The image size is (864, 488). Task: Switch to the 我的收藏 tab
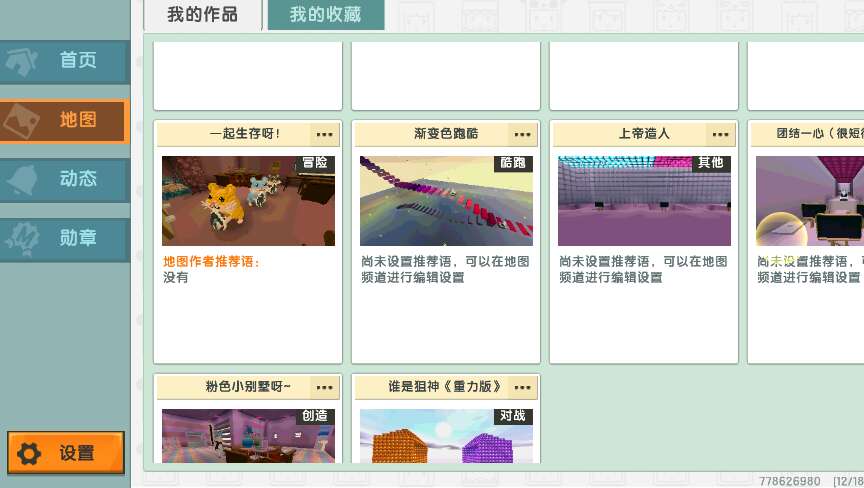click(326, 14)
